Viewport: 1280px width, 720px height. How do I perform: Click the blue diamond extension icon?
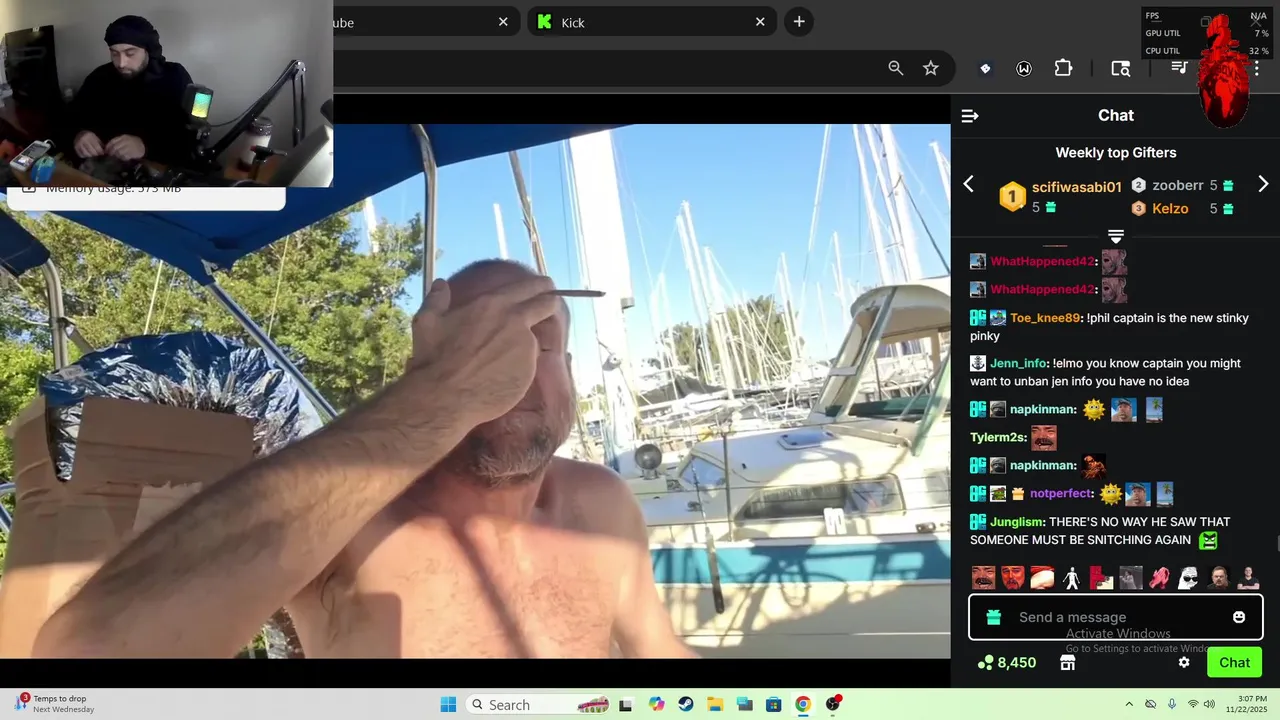click(985, 68)
